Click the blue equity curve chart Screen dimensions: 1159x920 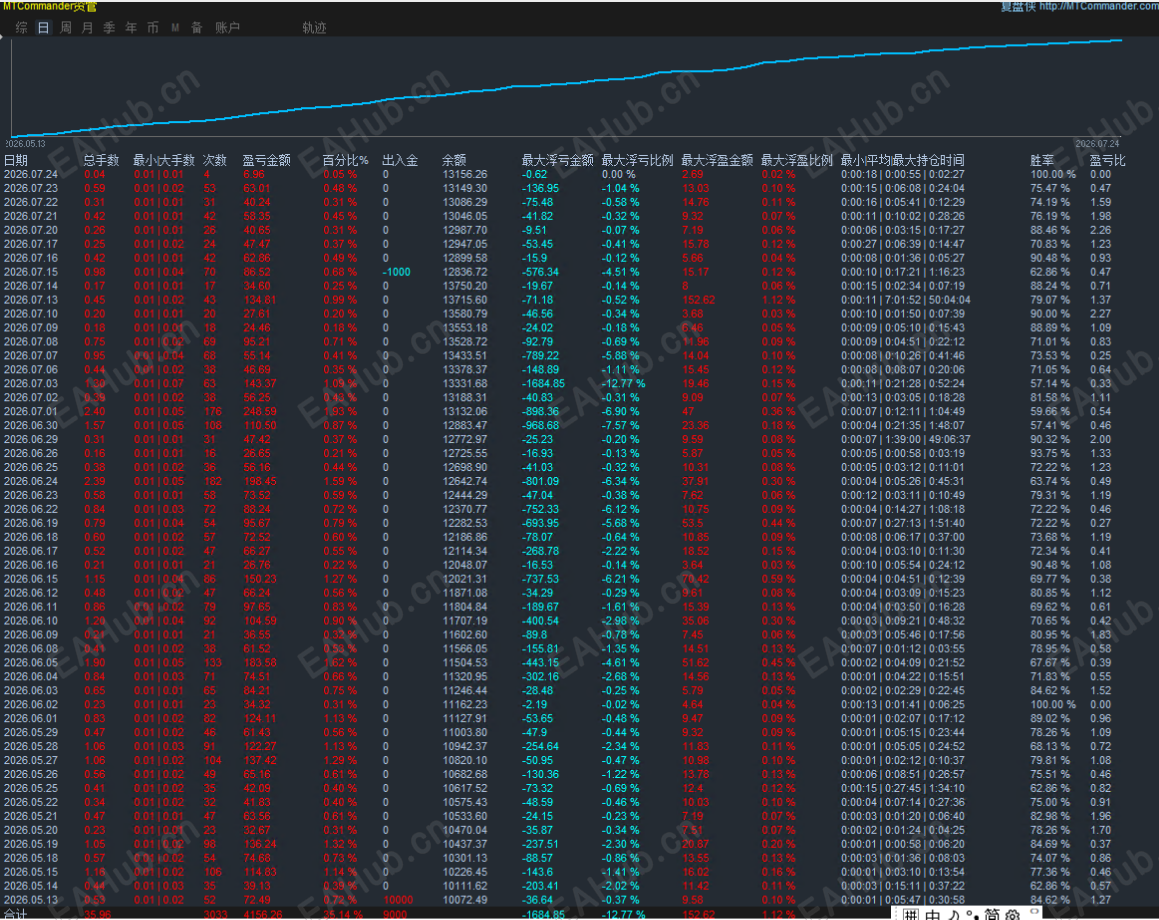tap(568, 87)
